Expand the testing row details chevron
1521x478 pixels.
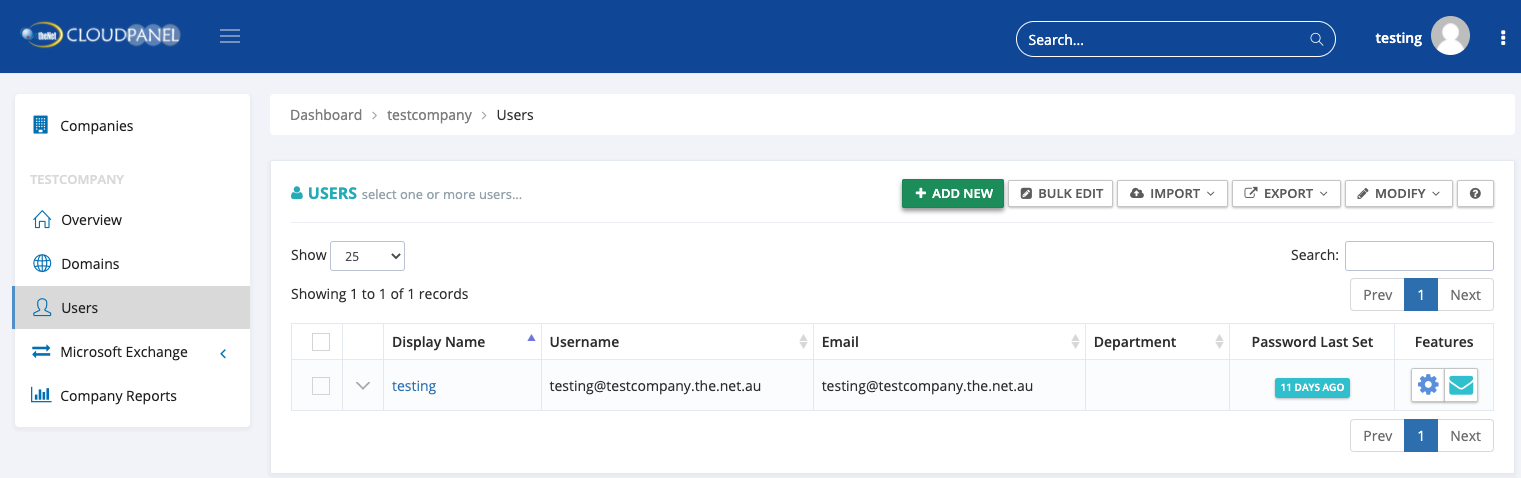(x=363, y=385)
